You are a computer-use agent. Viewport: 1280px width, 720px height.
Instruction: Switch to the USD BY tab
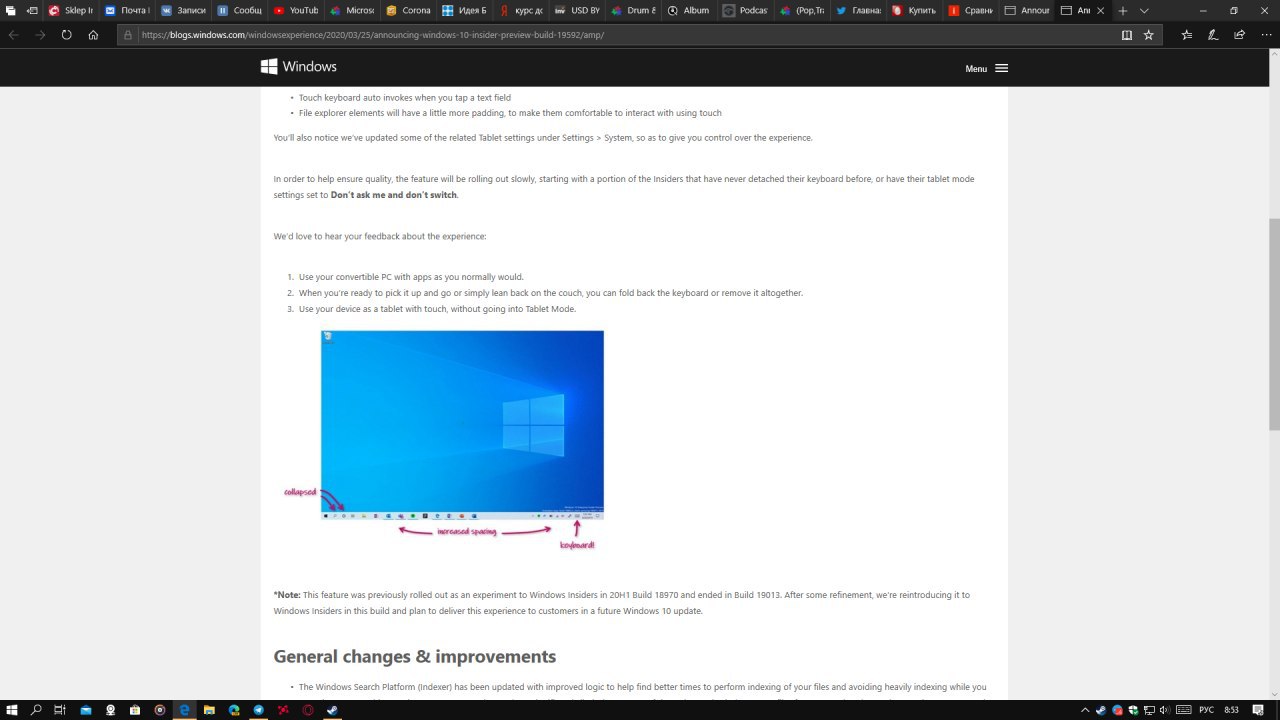576,10
